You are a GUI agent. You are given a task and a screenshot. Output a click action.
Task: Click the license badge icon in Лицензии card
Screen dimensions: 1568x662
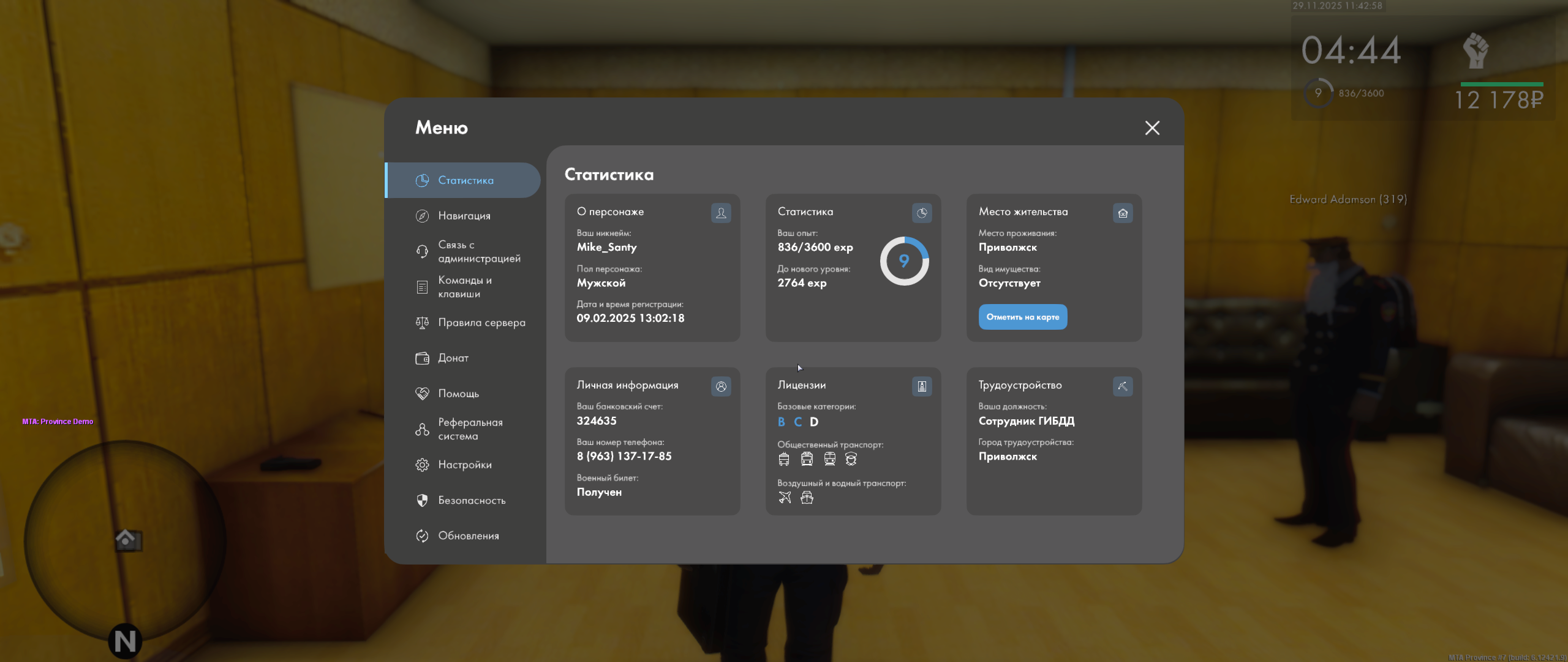point(922,386)
